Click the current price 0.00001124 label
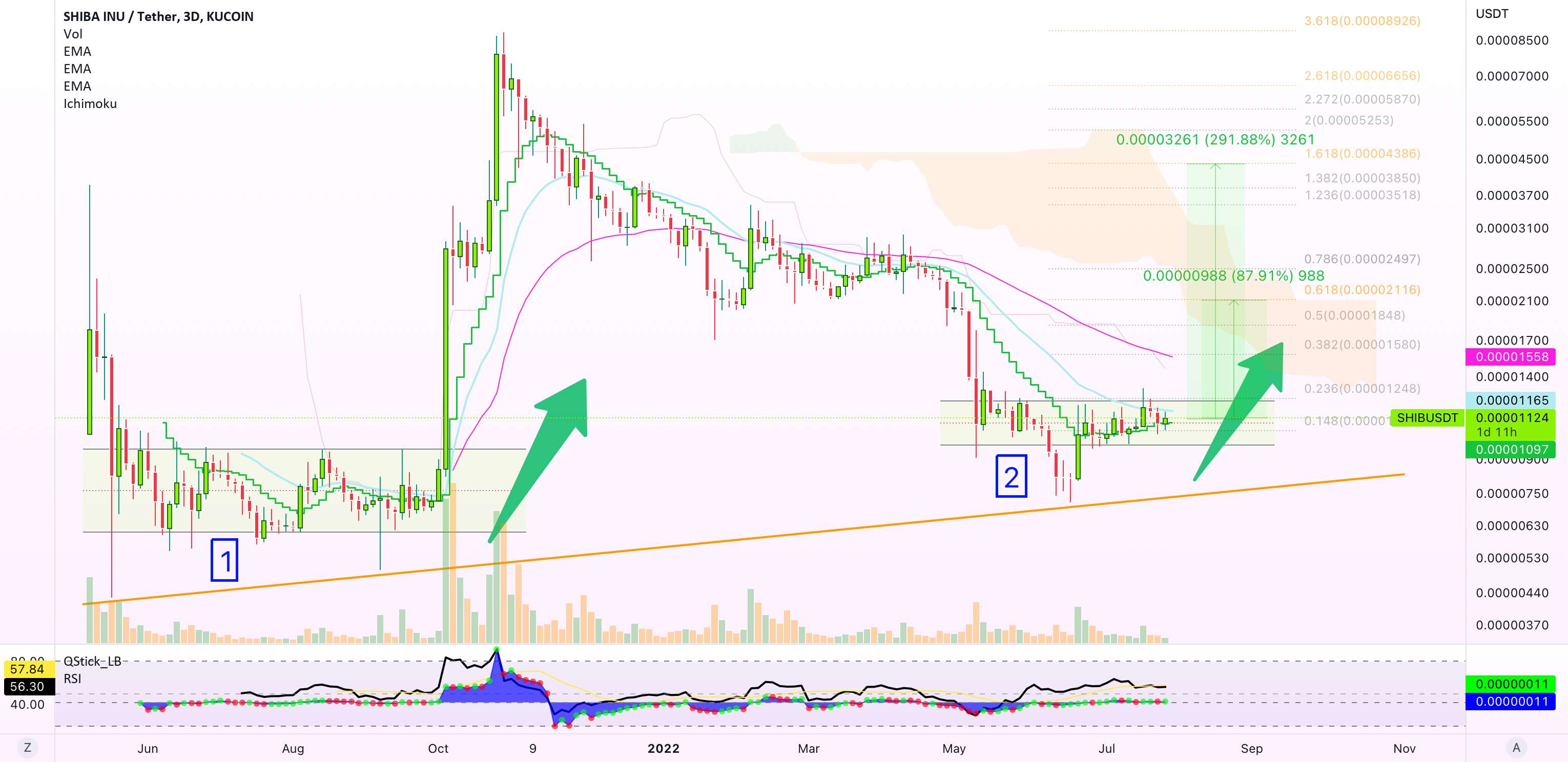The height and width of the screenshot is (762, 1568). [x=1512, y=418]
